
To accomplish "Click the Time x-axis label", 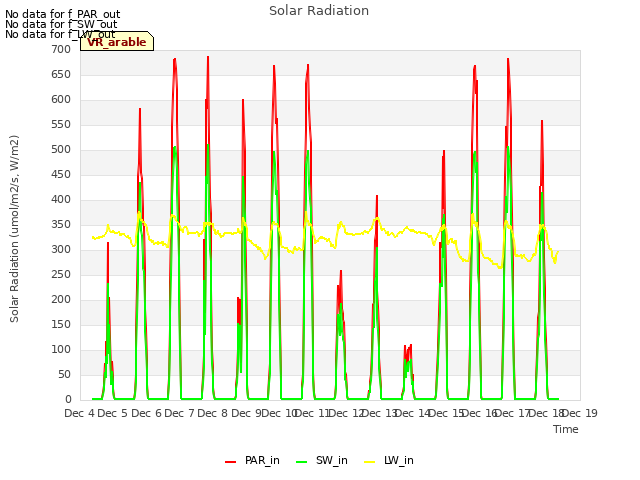I will click(x=566, y=429).
